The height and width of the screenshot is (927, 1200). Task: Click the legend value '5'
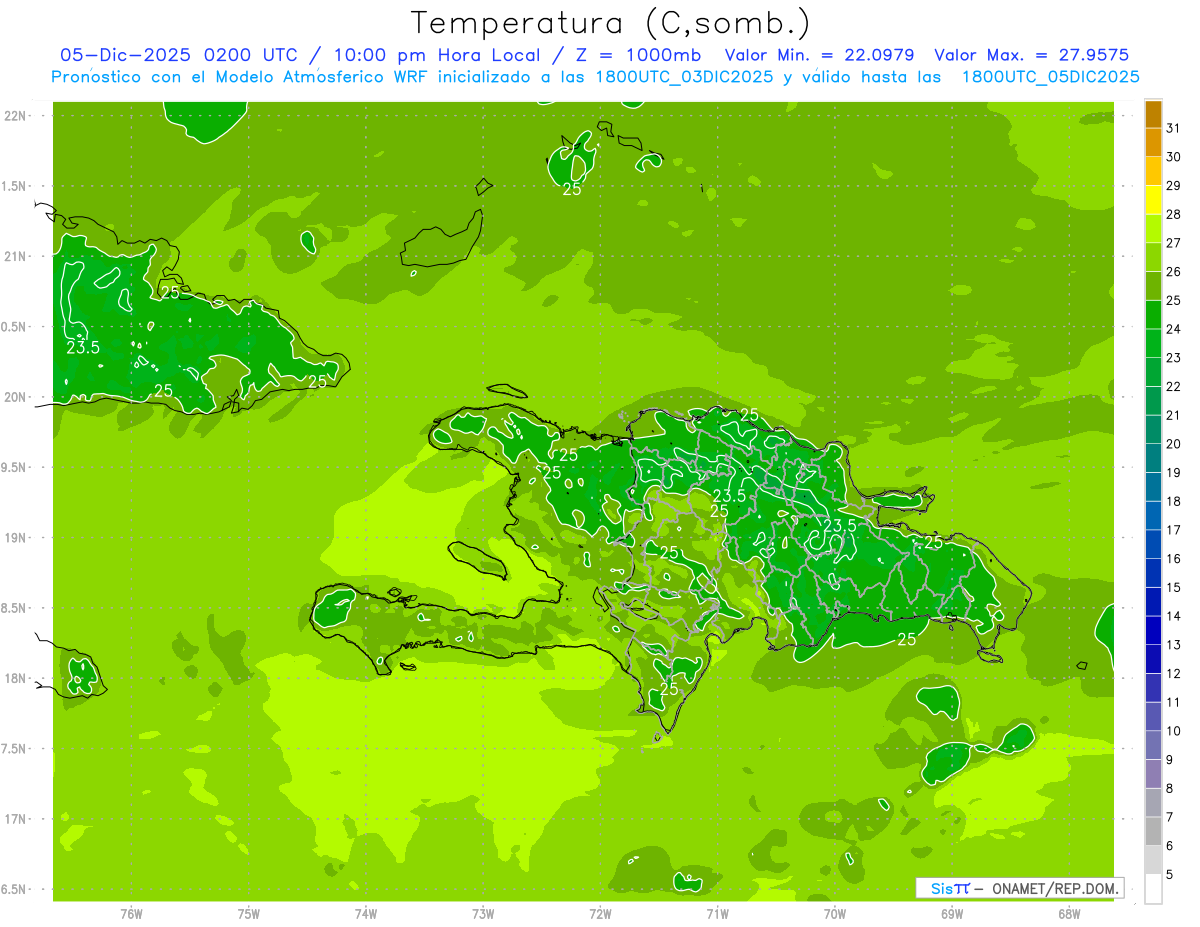pyautogui.click(x=1170, y=875)
